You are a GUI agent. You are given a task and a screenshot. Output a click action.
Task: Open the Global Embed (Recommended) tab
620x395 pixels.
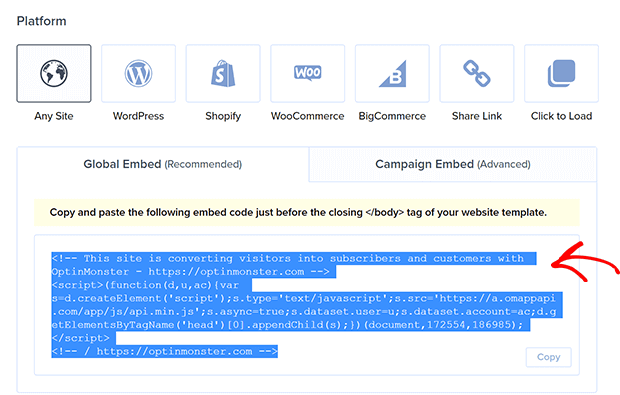click(163, 164)
